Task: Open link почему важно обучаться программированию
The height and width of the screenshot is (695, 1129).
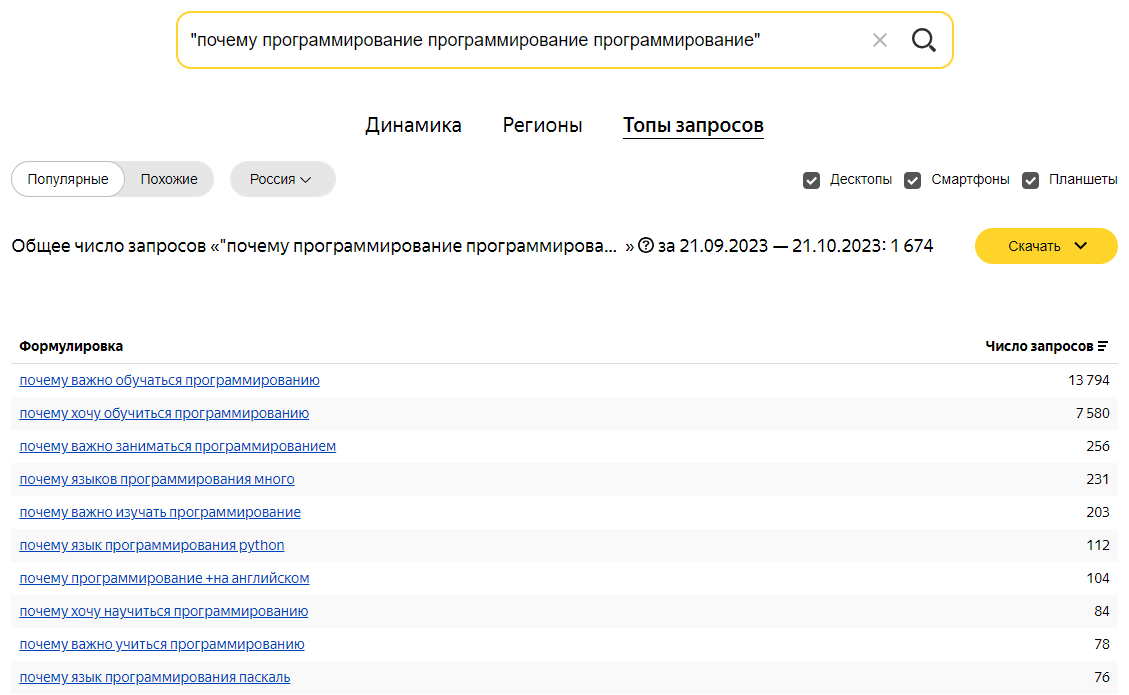Action: (x=169, y=380)
